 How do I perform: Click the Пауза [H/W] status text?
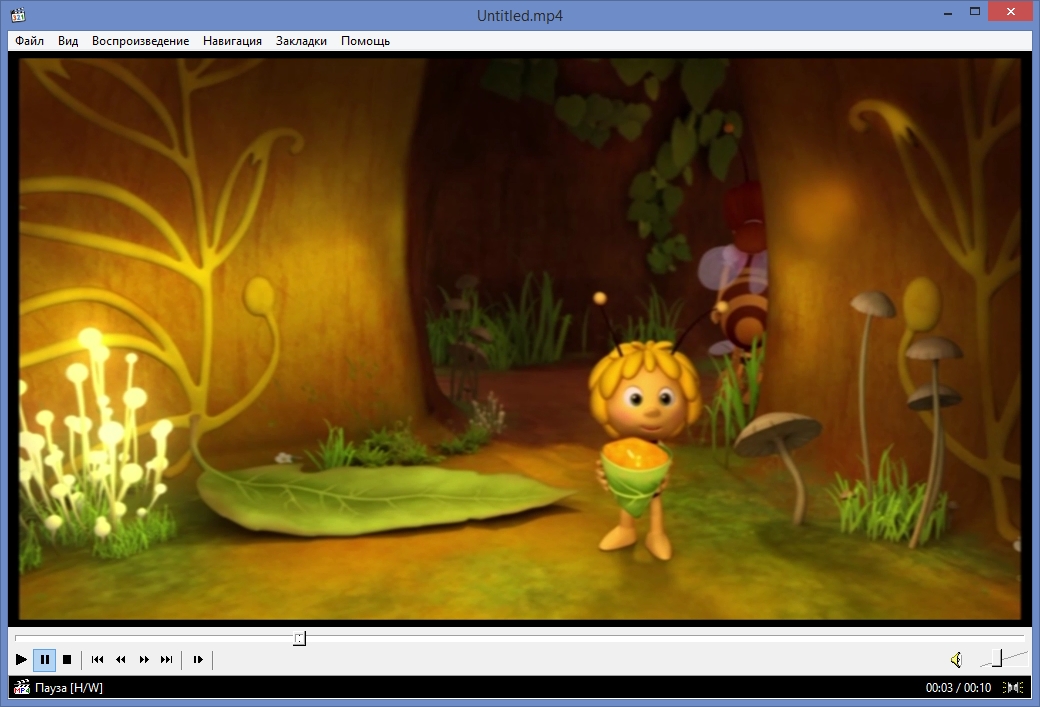pos(69,688)
